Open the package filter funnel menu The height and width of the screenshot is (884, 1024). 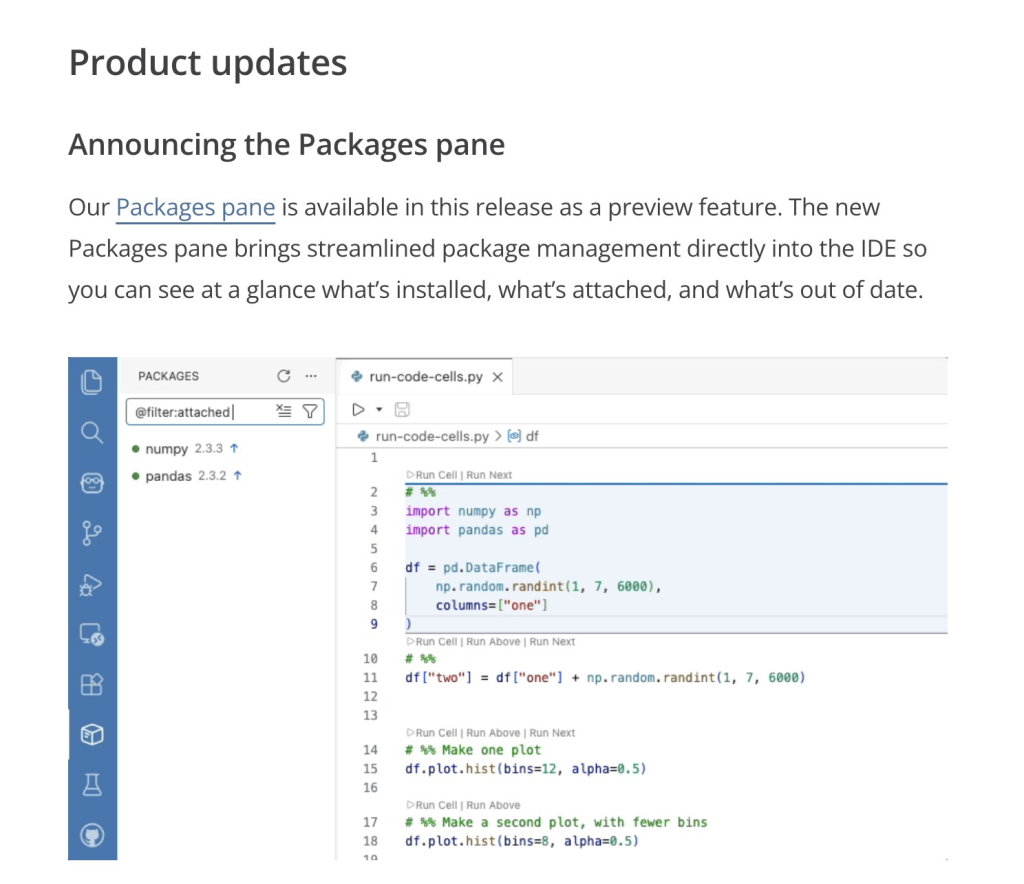(310, 411)
